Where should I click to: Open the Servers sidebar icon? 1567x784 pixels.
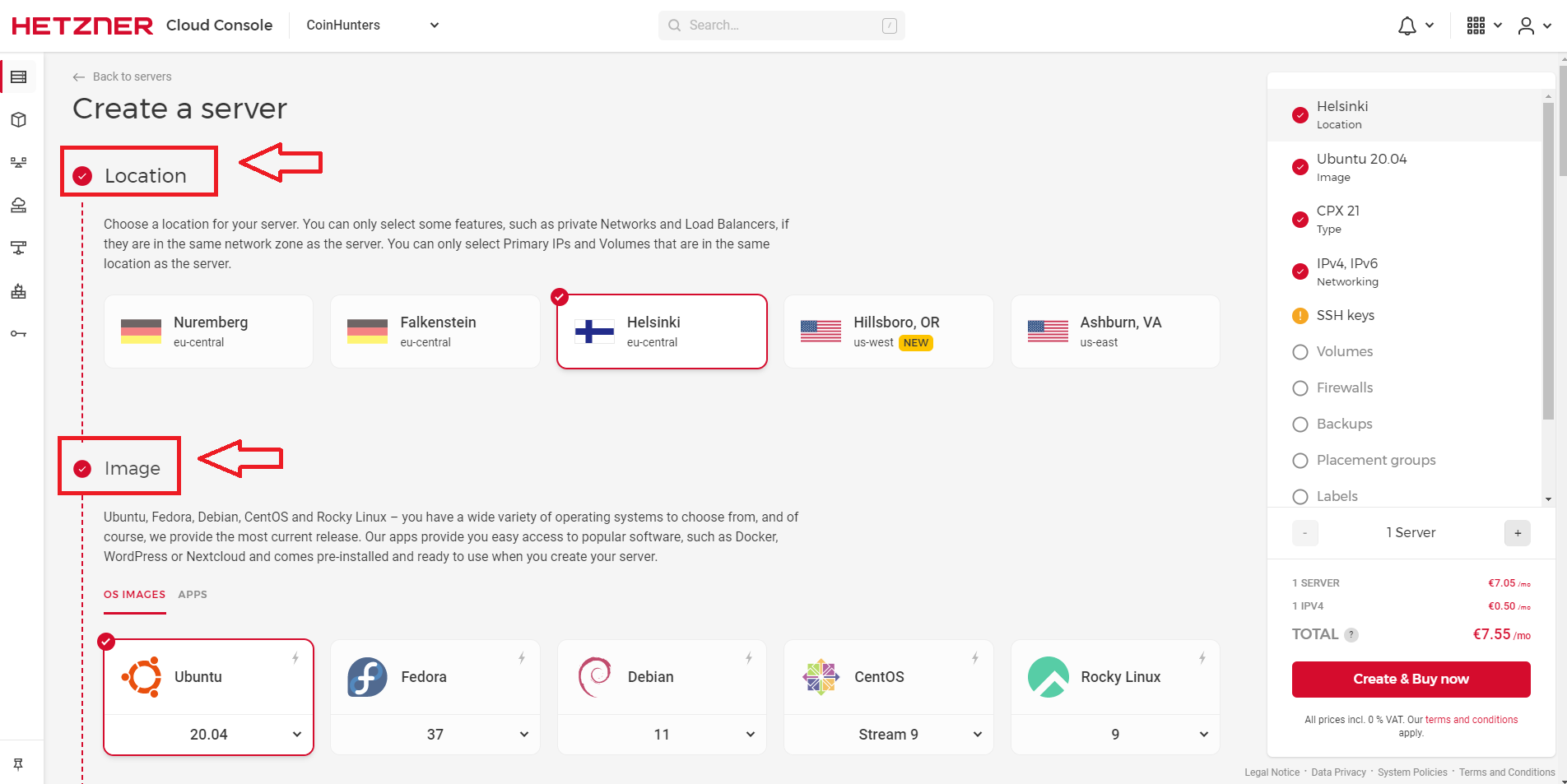point(19,77)
